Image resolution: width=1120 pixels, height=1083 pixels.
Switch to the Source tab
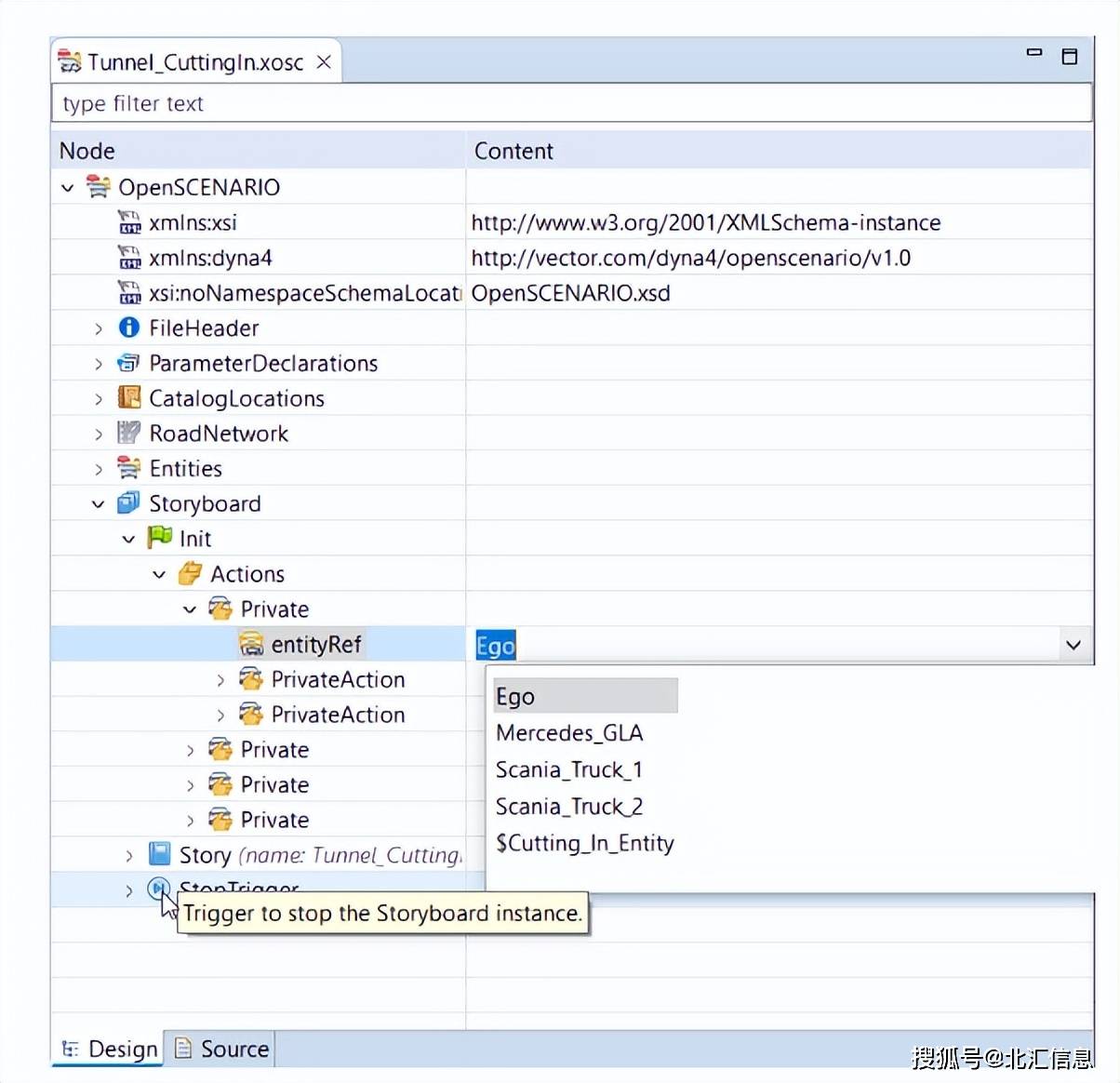tap(222, 1049)
